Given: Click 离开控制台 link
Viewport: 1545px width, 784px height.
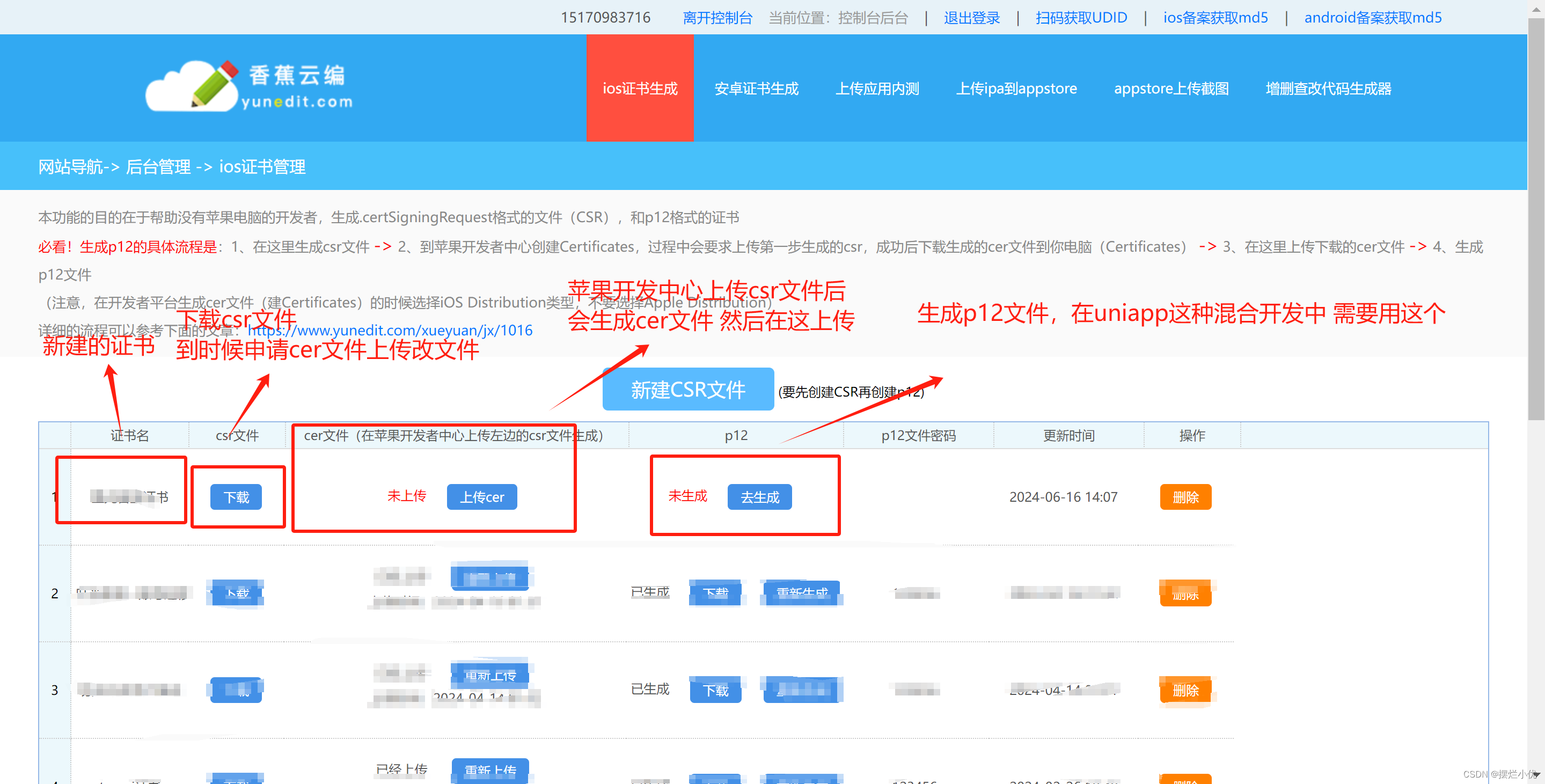Looking at the screenshot, I should click(717, 17).
